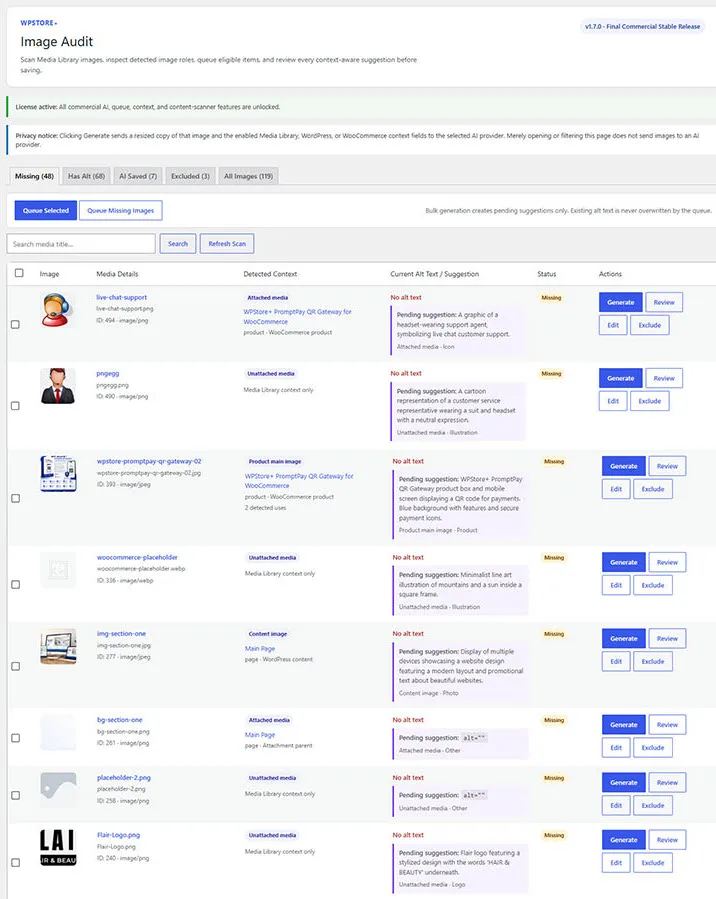Click the Search button

tap(178, 244)
